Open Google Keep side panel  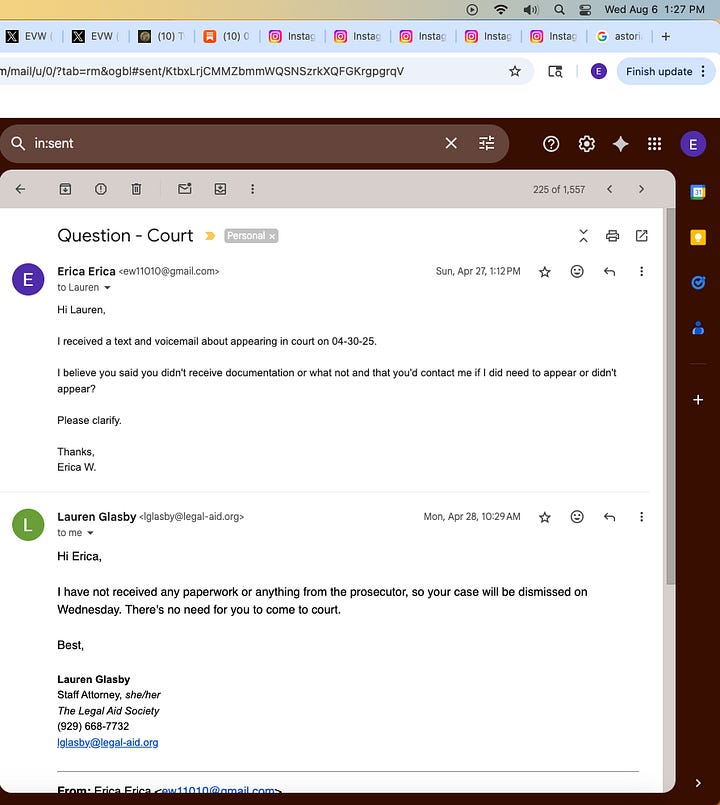pos(698,237)
